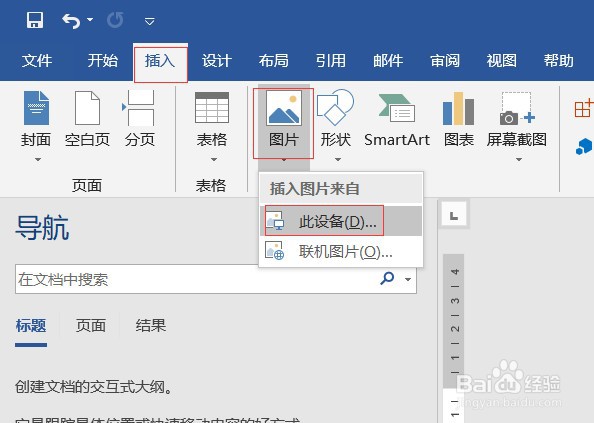Insert a SmartArt graphic
The height and width of the screenshot is (423, 594).
397,119
